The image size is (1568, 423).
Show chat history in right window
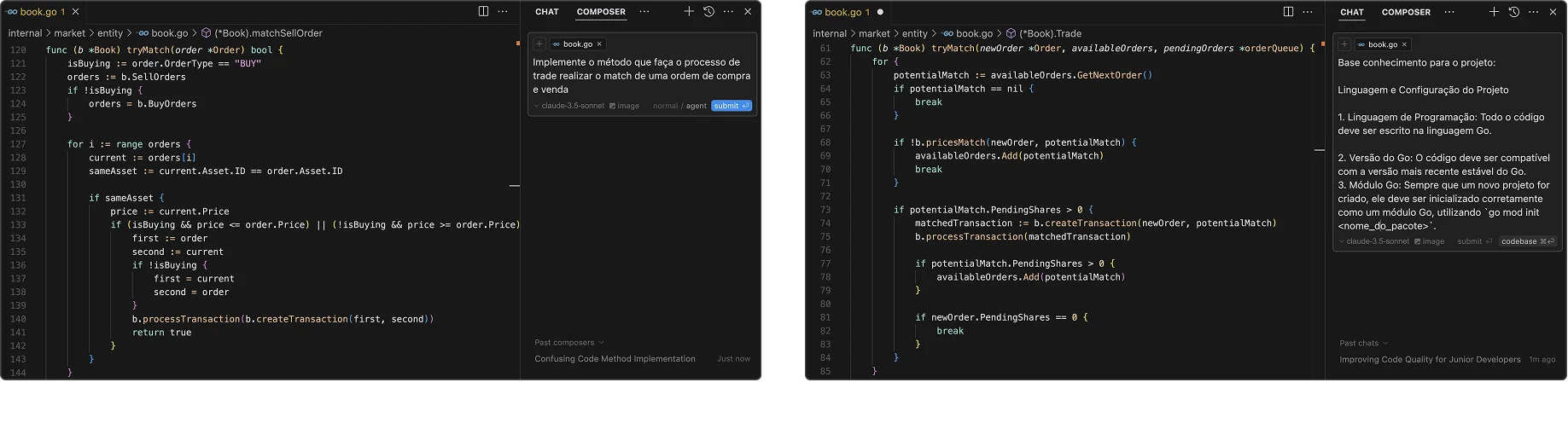click(1513, 12)
